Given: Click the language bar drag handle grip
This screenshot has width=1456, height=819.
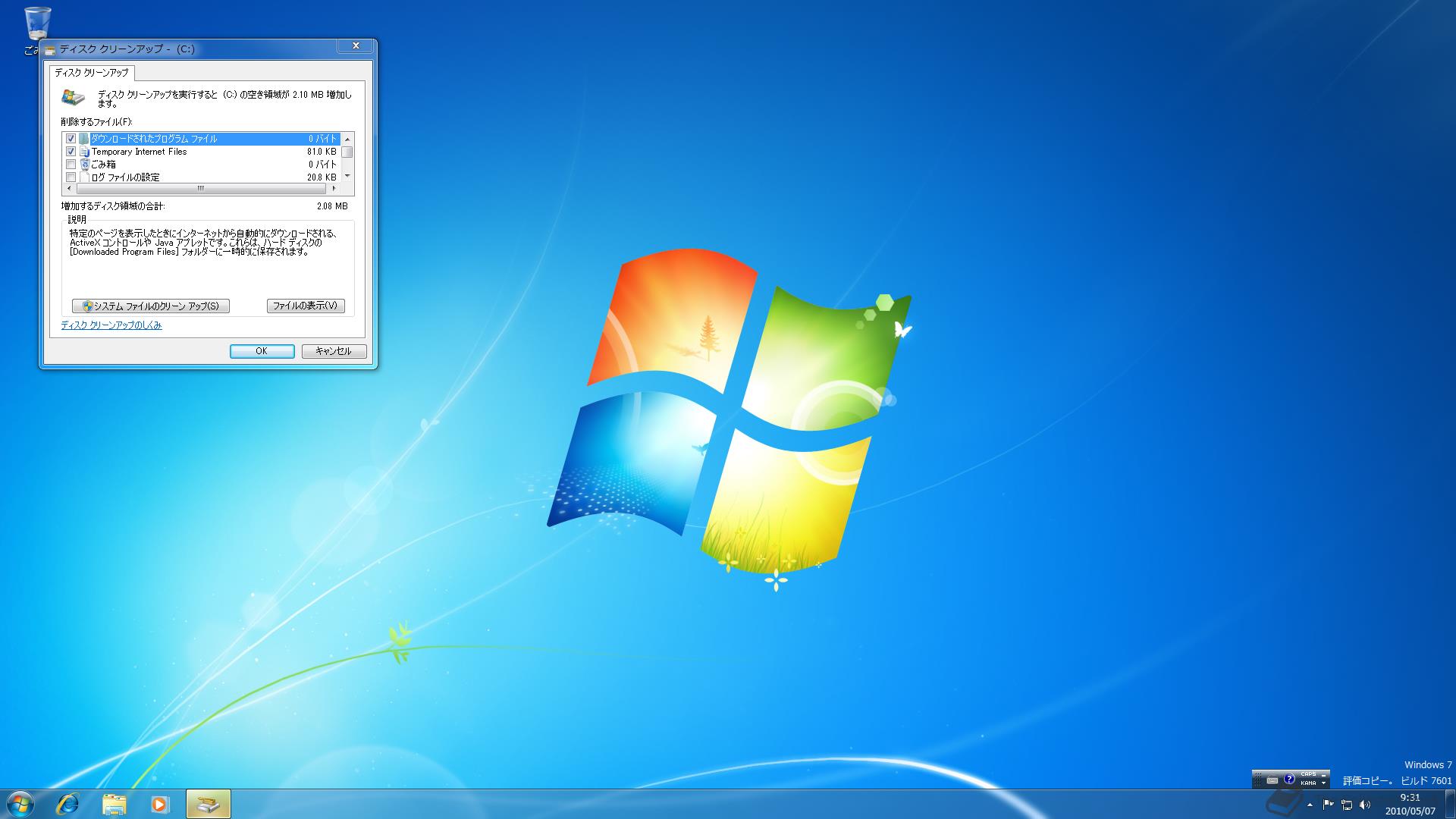Looking at the screenshot, I should click(x=1258, y=780).
